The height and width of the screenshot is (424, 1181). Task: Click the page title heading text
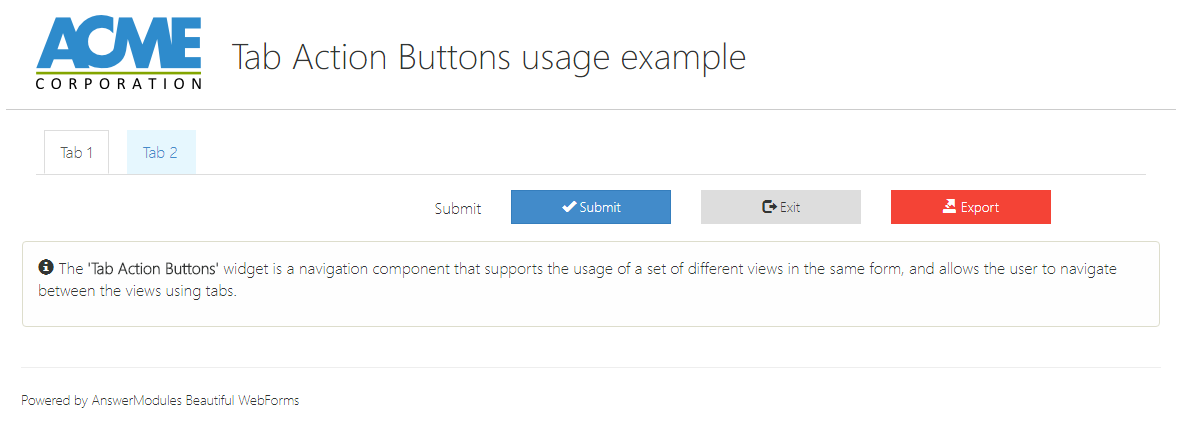pyautogui.click(x=488, y=57)
